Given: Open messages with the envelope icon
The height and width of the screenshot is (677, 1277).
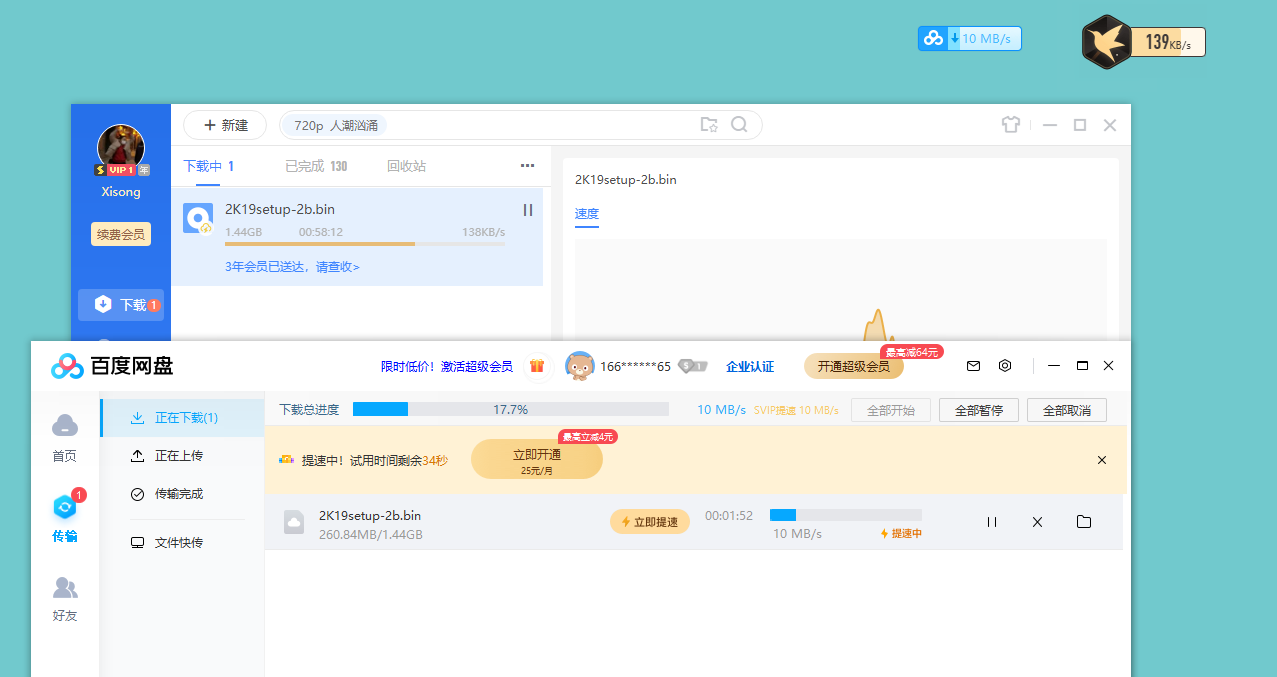Looking at the screenshot, I should pos(972,365).
